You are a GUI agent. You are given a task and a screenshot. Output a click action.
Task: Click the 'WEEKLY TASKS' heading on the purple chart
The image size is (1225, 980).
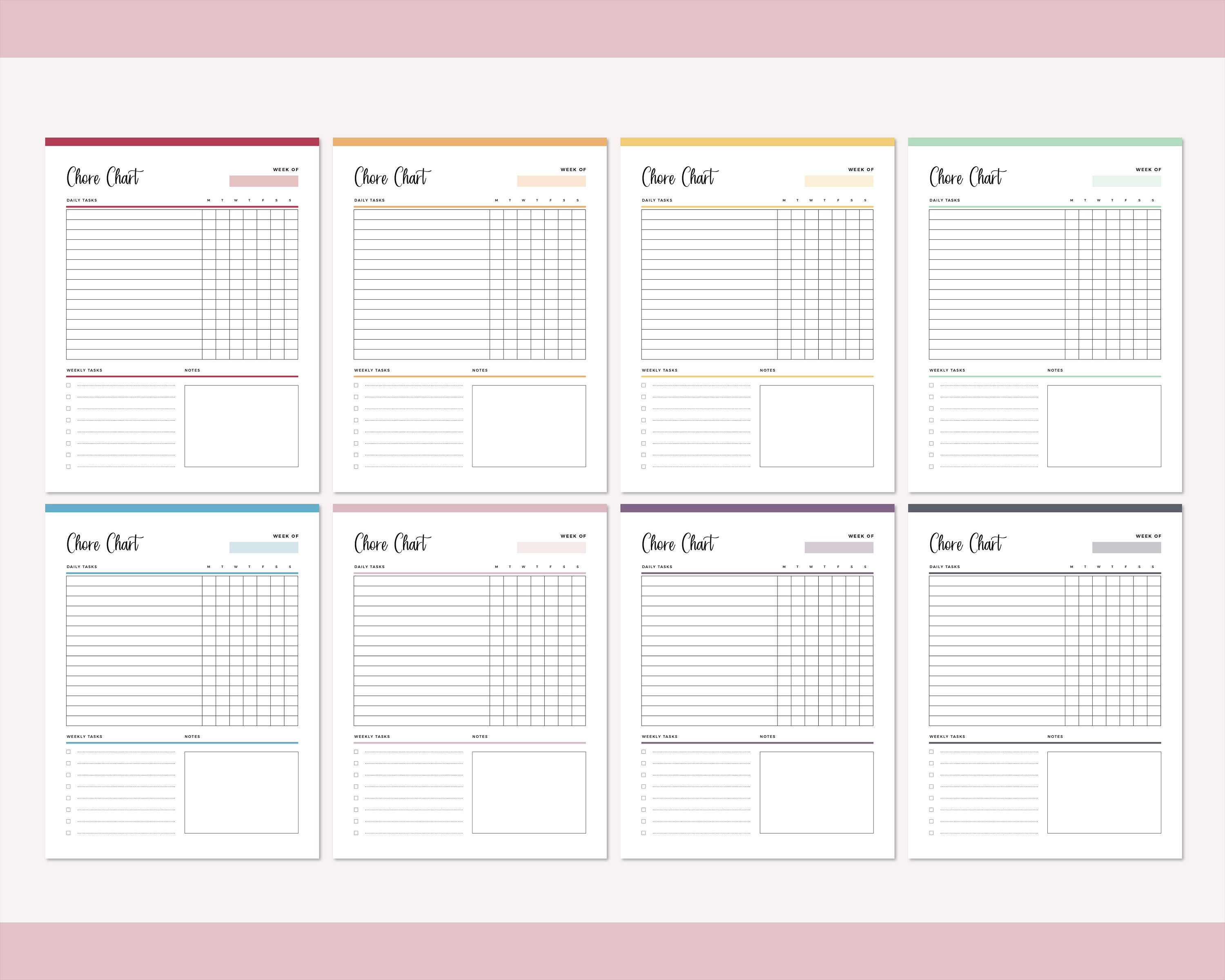(x=659, y=736)
